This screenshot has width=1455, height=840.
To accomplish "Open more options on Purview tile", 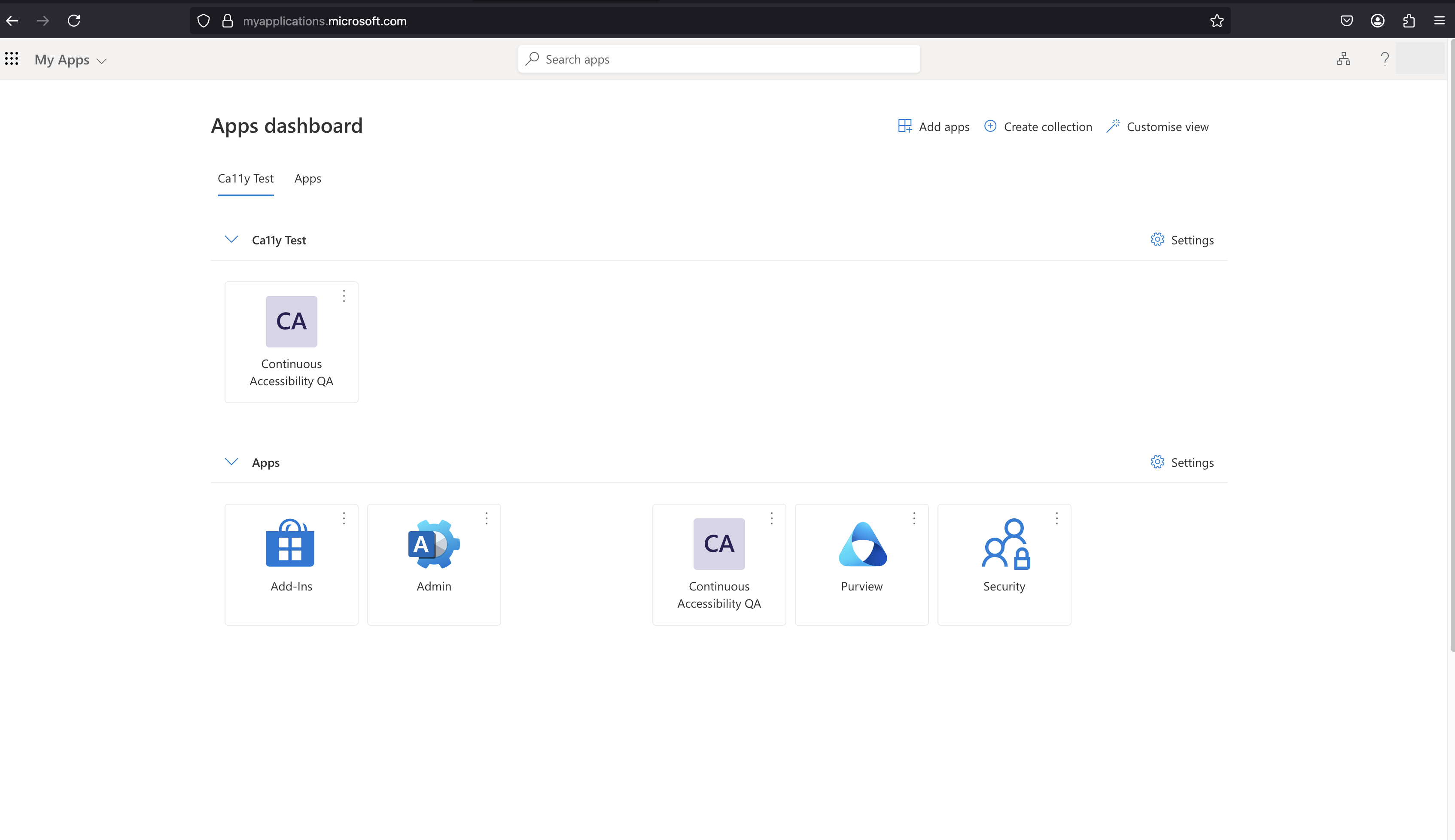I will (x=914, y=518).
